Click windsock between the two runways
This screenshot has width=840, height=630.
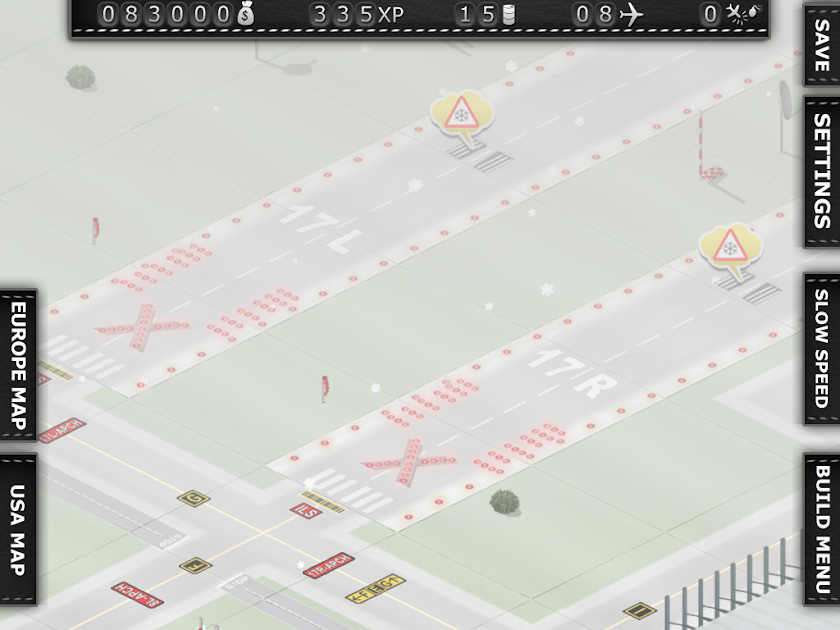coord(325,389)
